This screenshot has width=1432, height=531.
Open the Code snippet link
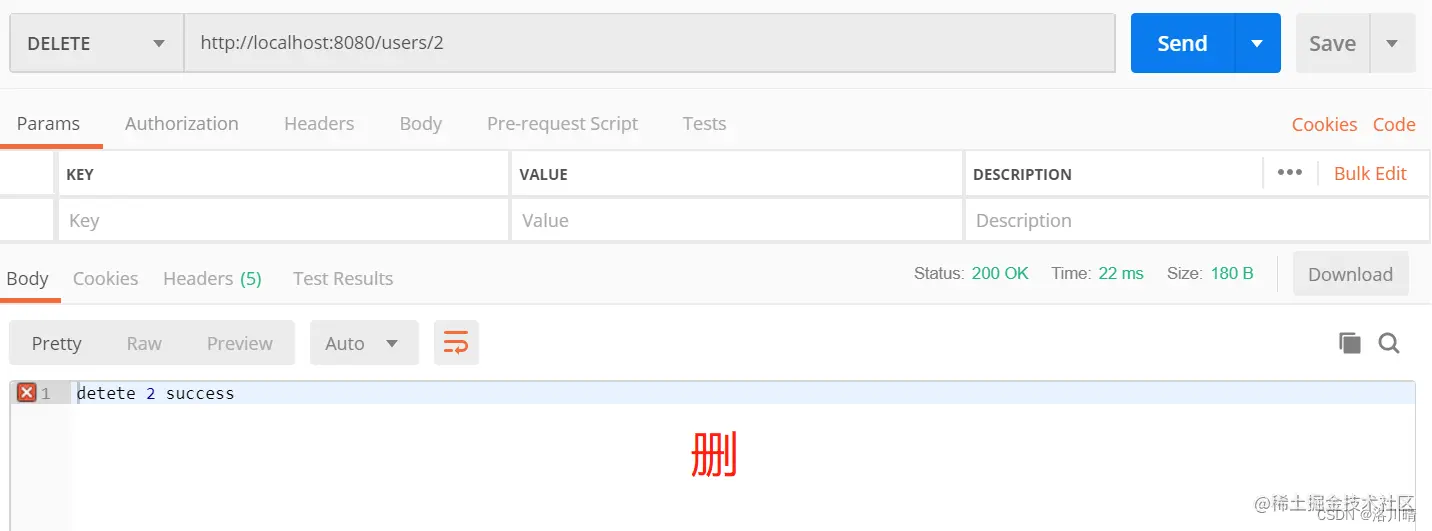[x=1394, y=125]
